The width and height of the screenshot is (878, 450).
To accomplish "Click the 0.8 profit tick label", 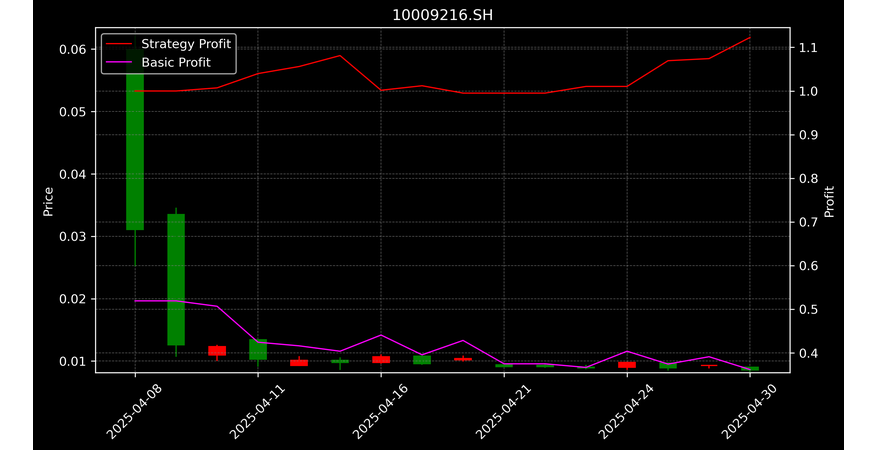I will 807,179.
